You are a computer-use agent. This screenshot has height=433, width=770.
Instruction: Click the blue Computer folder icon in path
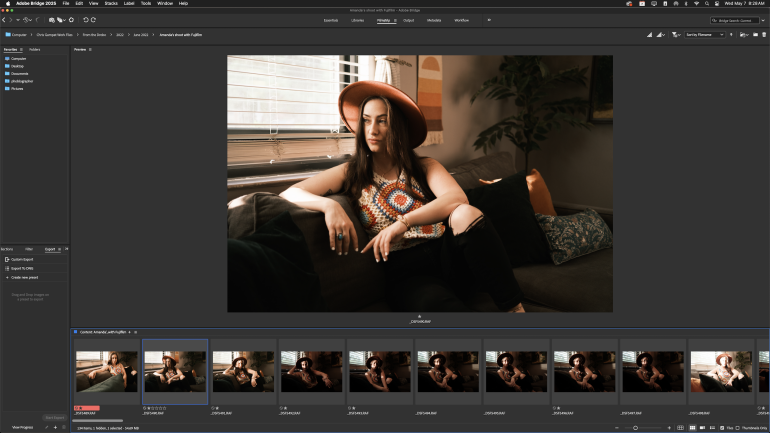tap(8, 34)
